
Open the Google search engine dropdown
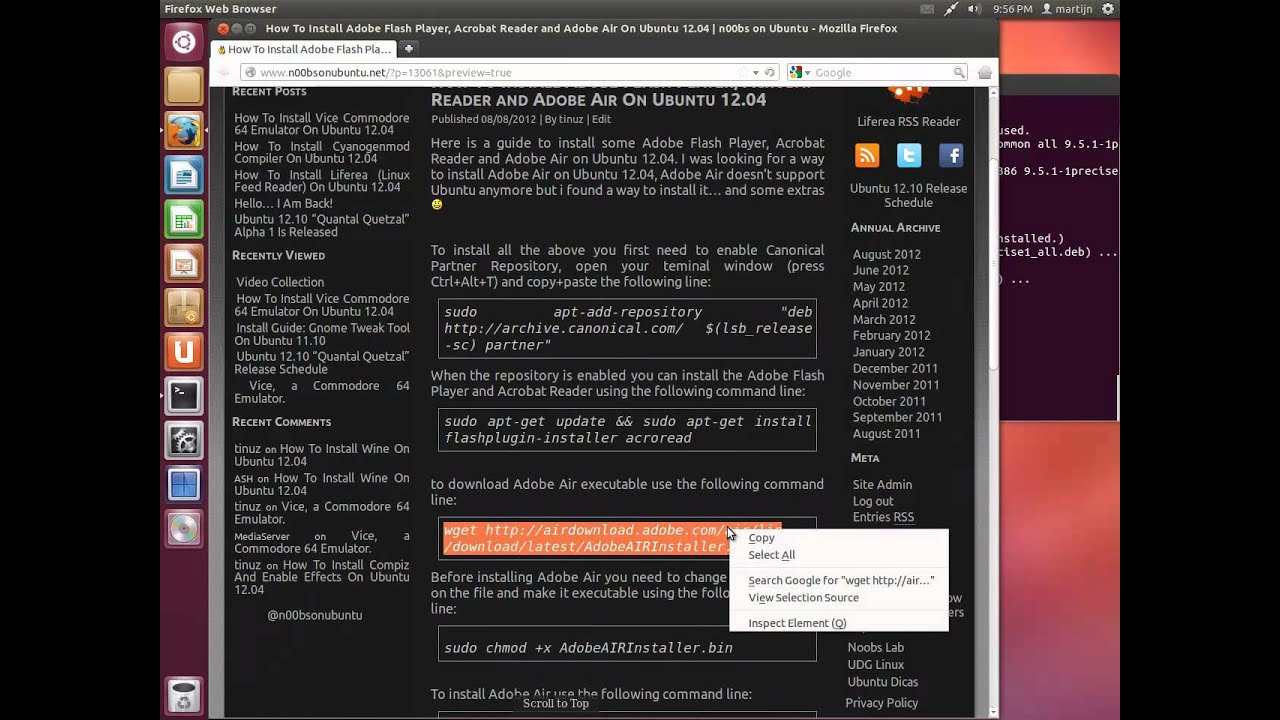800,72
